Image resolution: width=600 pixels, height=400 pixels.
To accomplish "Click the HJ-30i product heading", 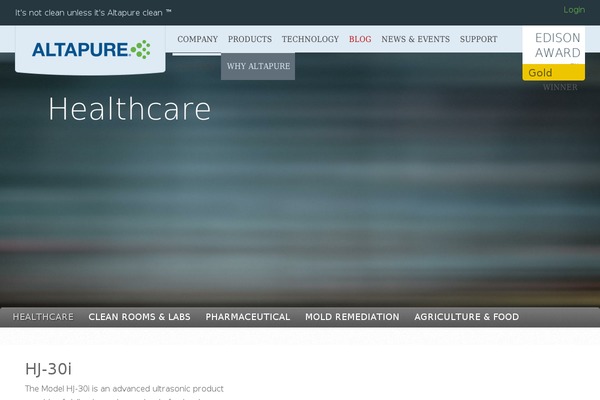I will pos(48,369).
